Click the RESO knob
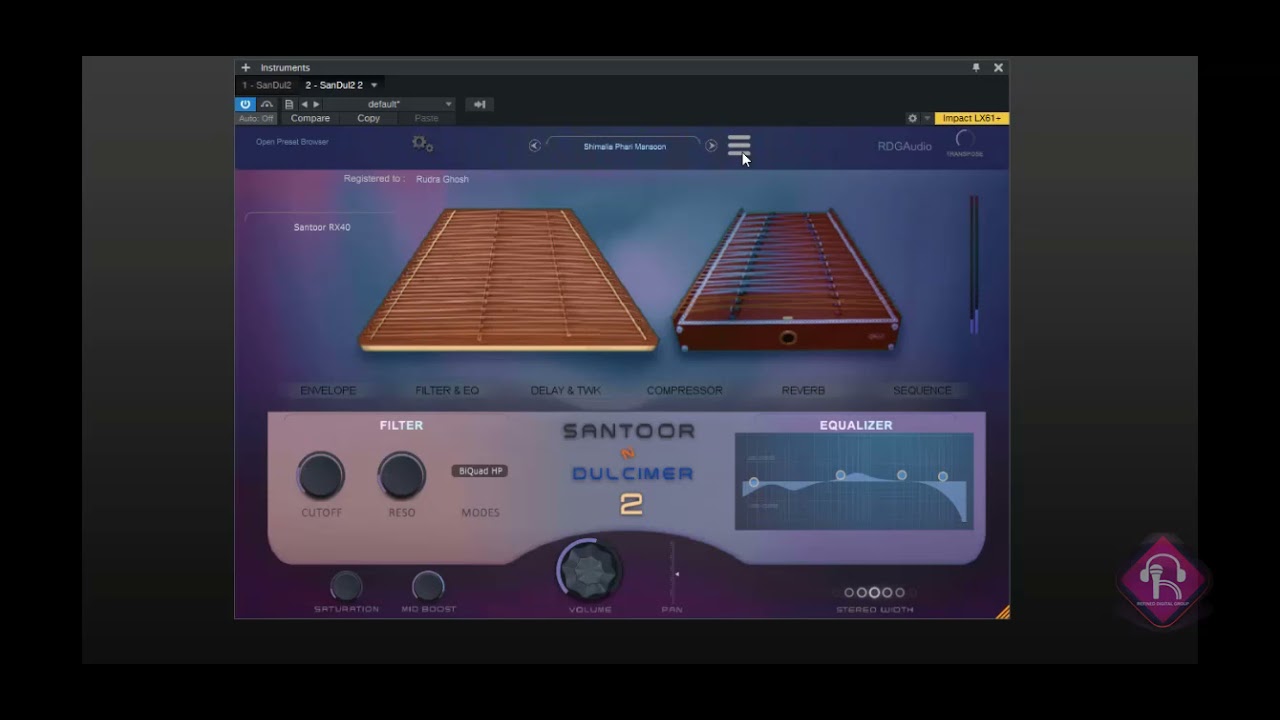1280x720 pixels. pos(401,475)
